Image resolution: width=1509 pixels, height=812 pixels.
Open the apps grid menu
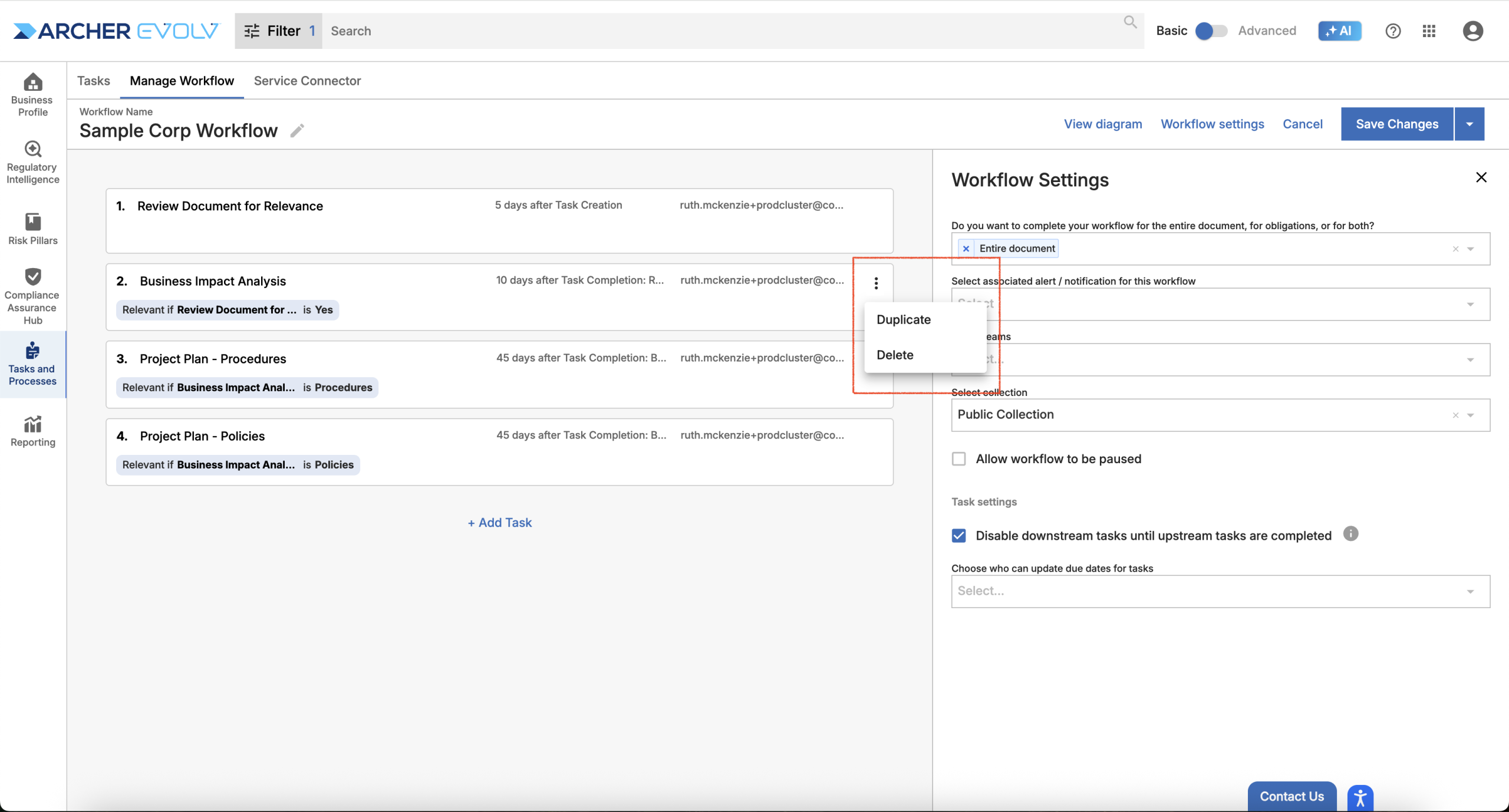pos(1429,31)
